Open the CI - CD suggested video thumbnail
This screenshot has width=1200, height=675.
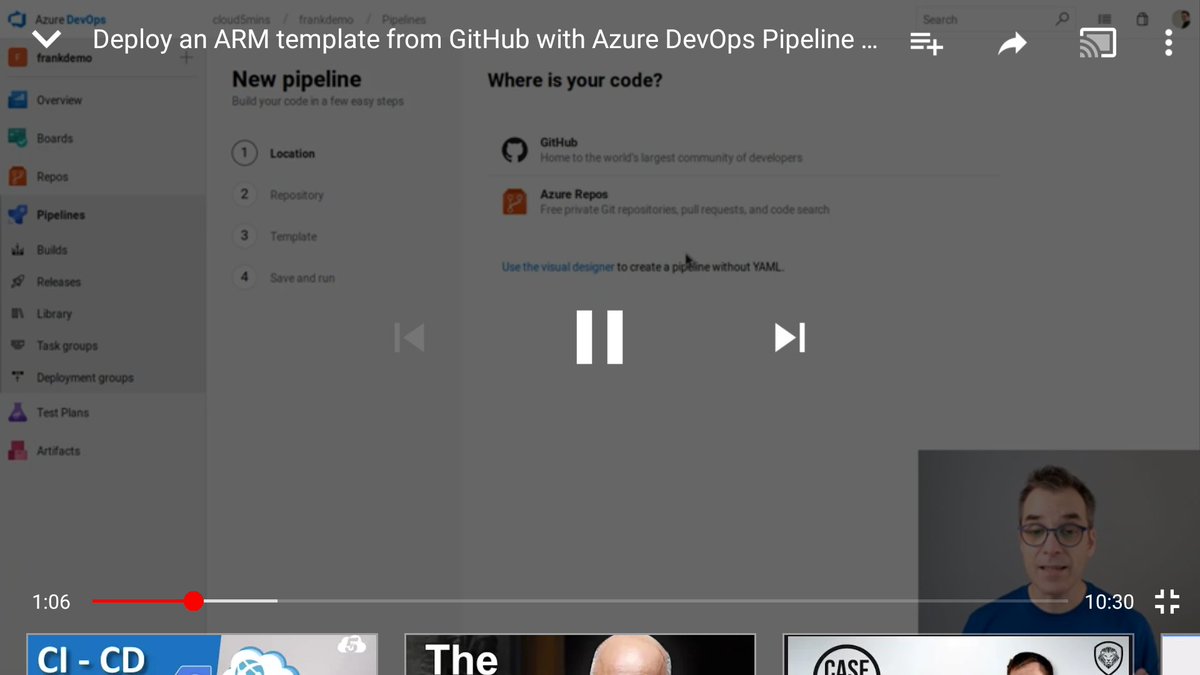tap(201, 654)
